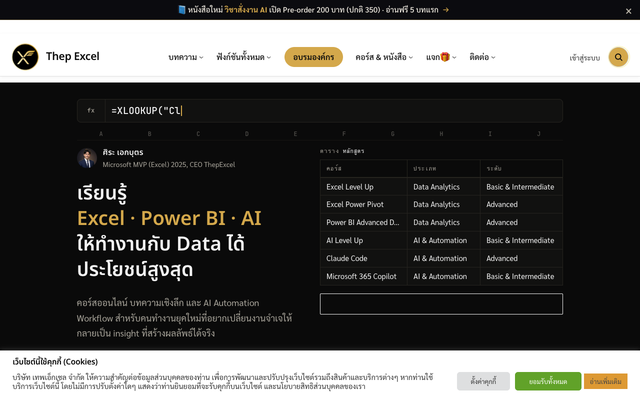The image size is (640, 400).
Task: Select the Power BI Advanced D... cell
Action: click(x=364, y=222)
